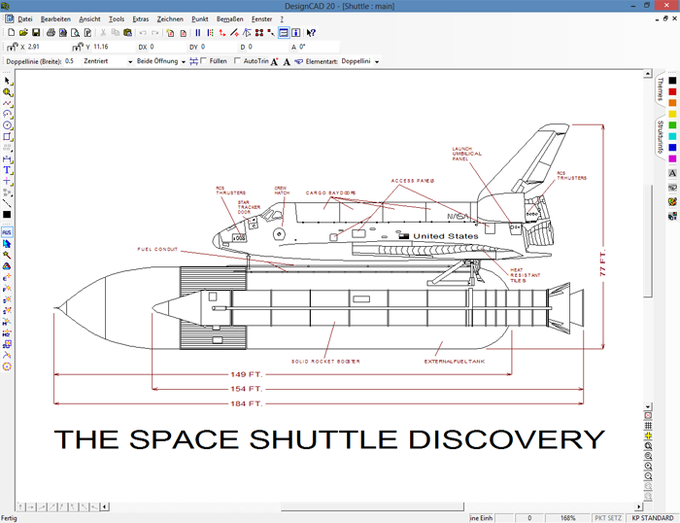Toggle the grid display icon
Image resolution: width=680 pixels, height=523 pixels.
[648, 426]
